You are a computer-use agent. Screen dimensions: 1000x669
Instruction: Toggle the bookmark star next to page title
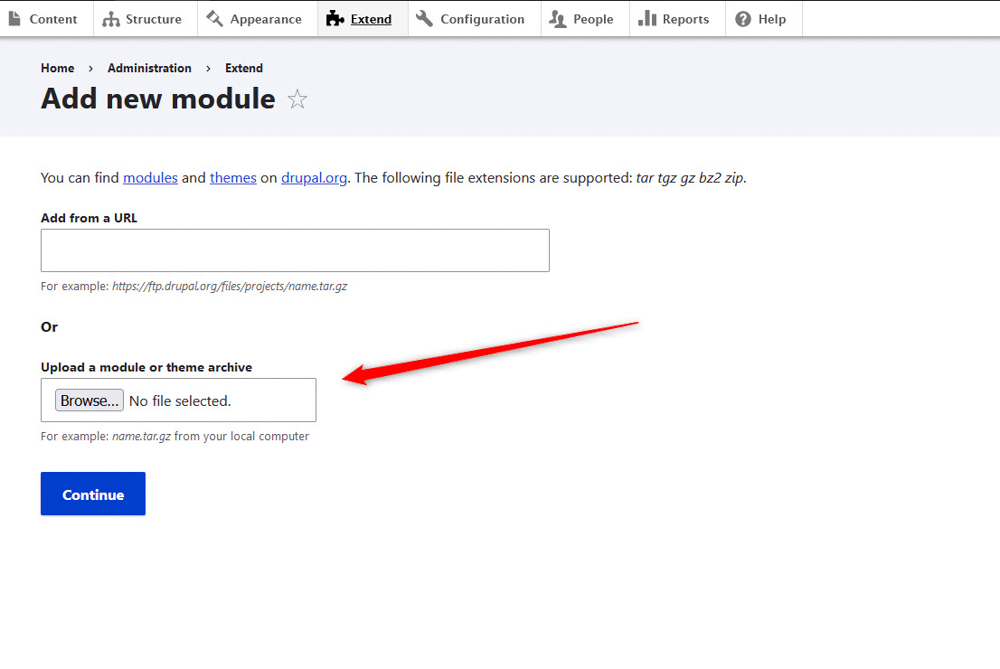297,98
